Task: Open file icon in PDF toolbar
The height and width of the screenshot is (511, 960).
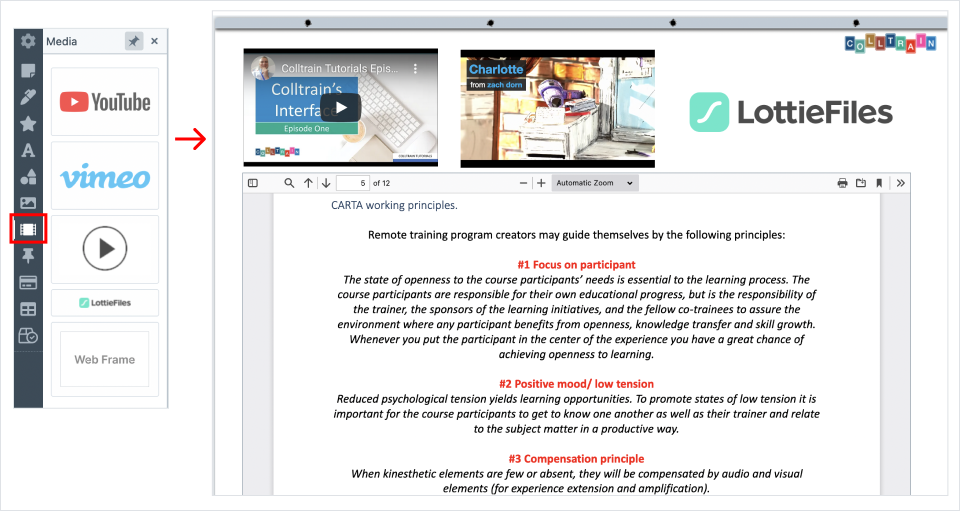Action: click(x=861, y=183)
